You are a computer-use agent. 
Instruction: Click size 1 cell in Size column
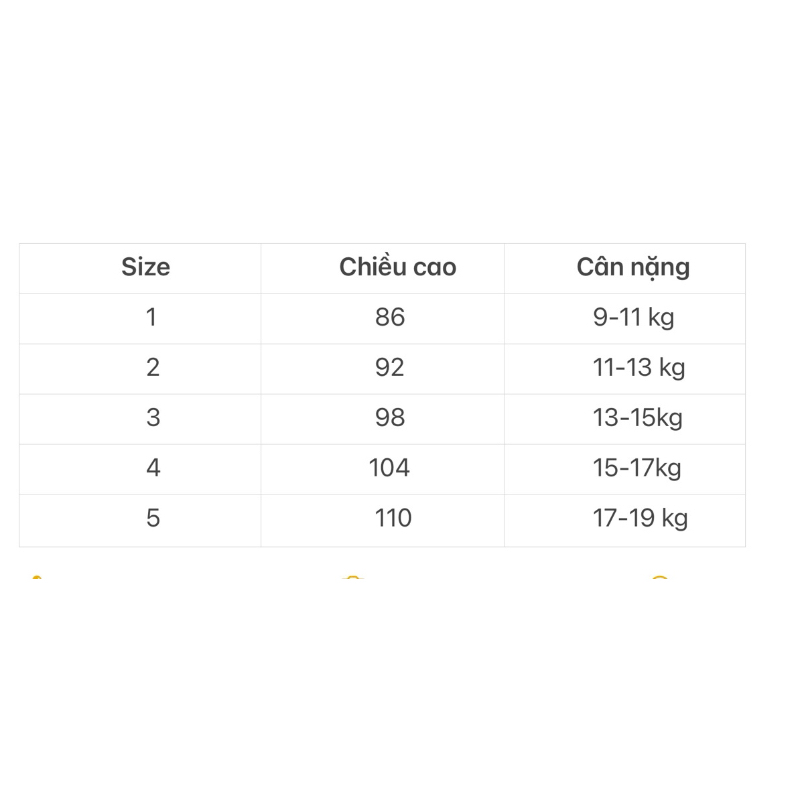click(151, 317)
